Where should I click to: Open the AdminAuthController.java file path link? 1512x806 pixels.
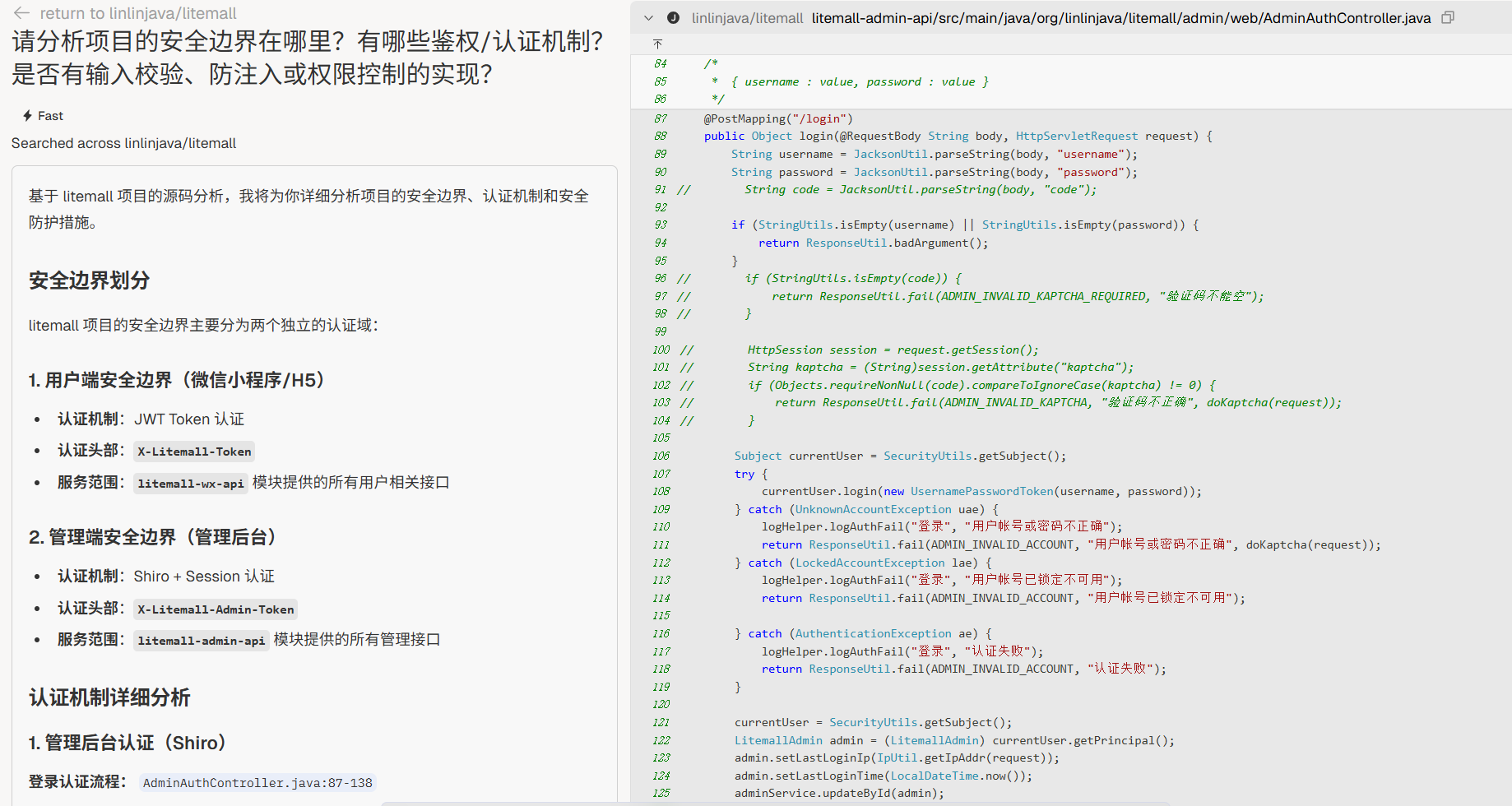(x=1120, y=18)
